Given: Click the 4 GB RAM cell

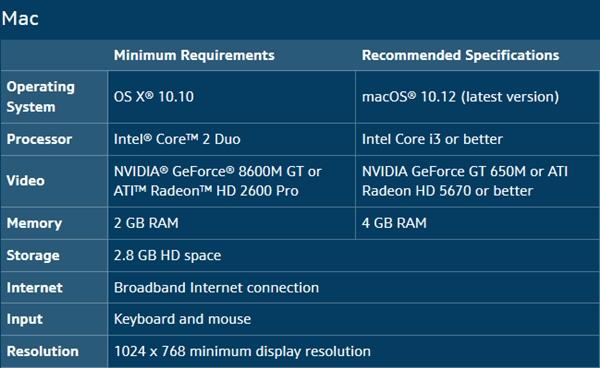Looking at the screenshot, I should coord(478,223).
